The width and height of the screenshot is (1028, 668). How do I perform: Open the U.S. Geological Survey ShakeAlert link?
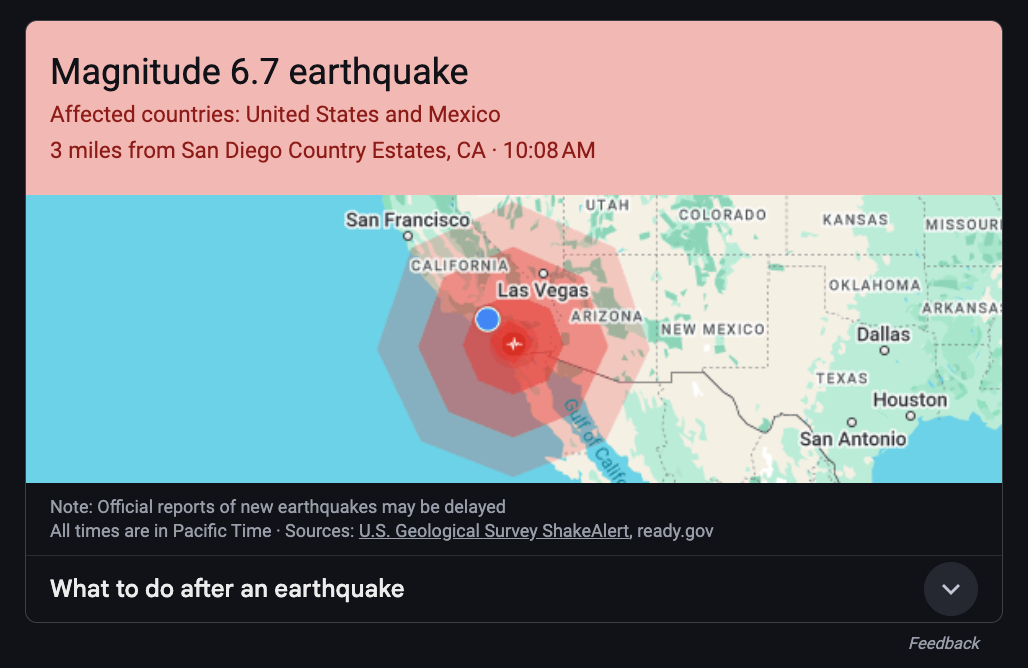point(494,531)
